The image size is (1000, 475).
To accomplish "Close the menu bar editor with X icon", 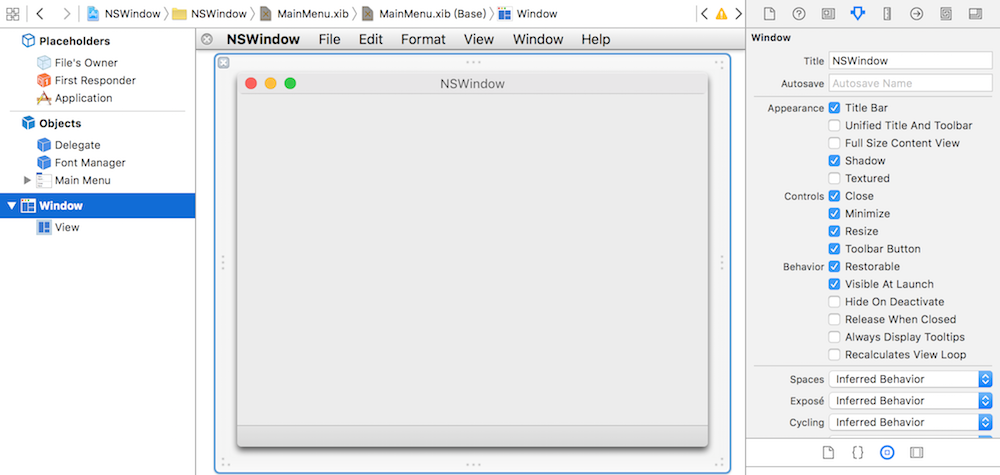I will pos(207,40).
